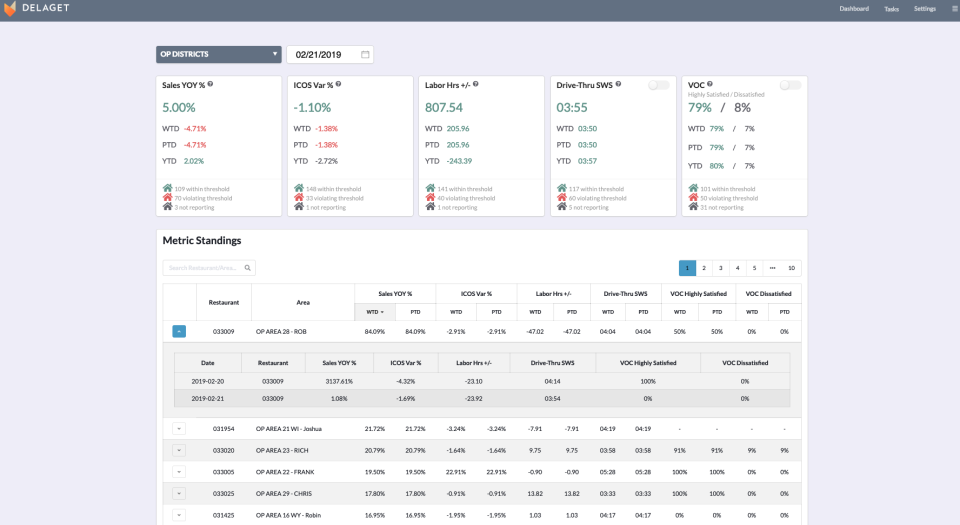Viewport: 960px width, 525px height.
Task: Open the OP DISTRICTS dropdown
Action: coord(219,54)
